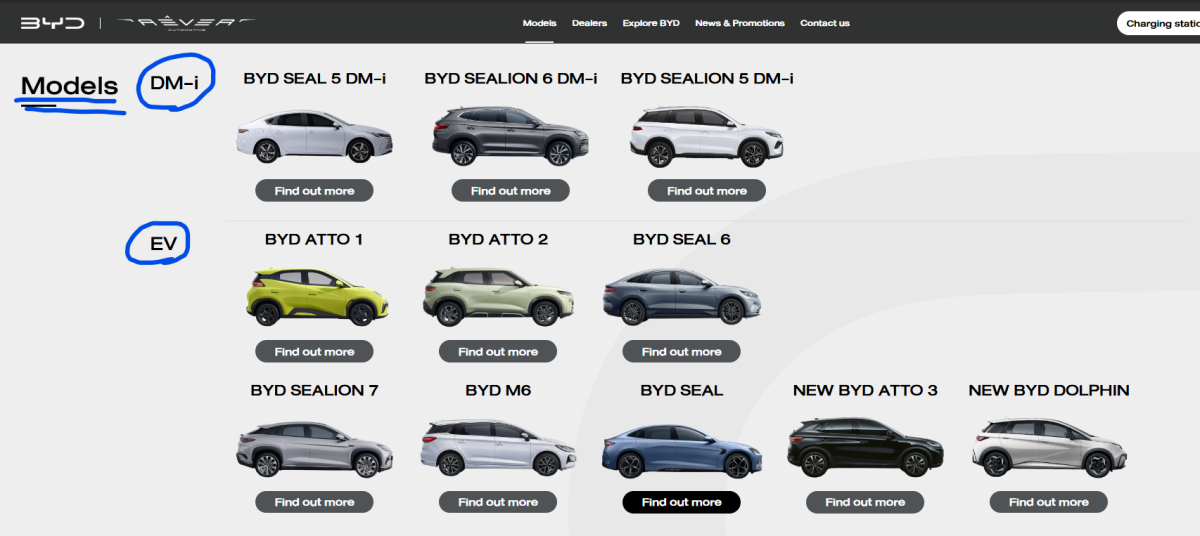Click Find out more under BYD Sealion 5 DM-i
The width and height of the screenshot is (1200, 536).
[706, 190]
